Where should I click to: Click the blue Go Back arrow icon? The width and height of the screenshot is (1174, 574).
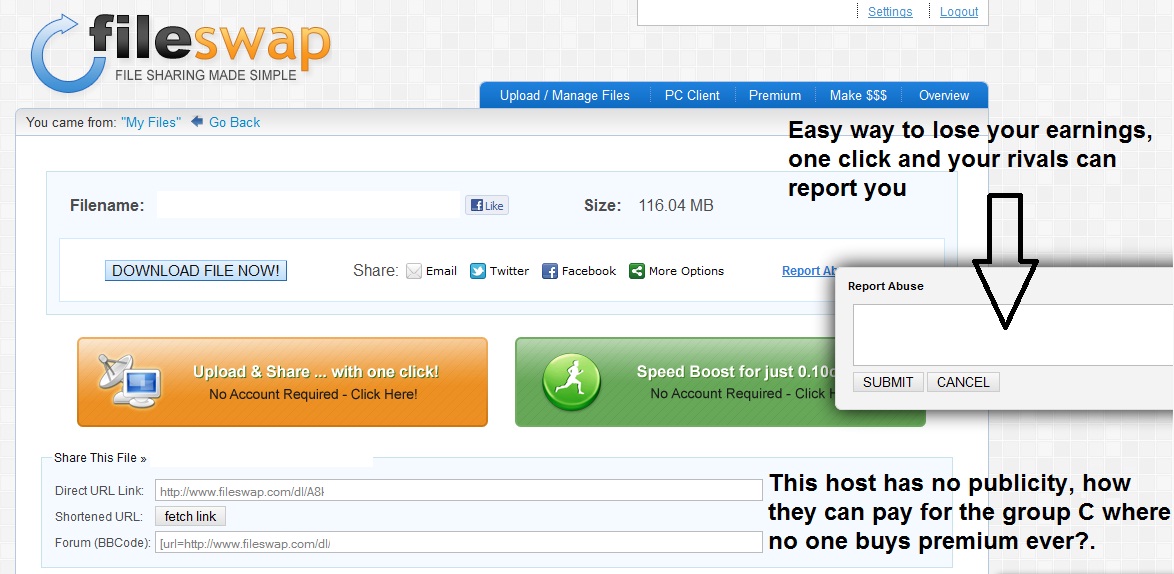(x=197, y=122)
